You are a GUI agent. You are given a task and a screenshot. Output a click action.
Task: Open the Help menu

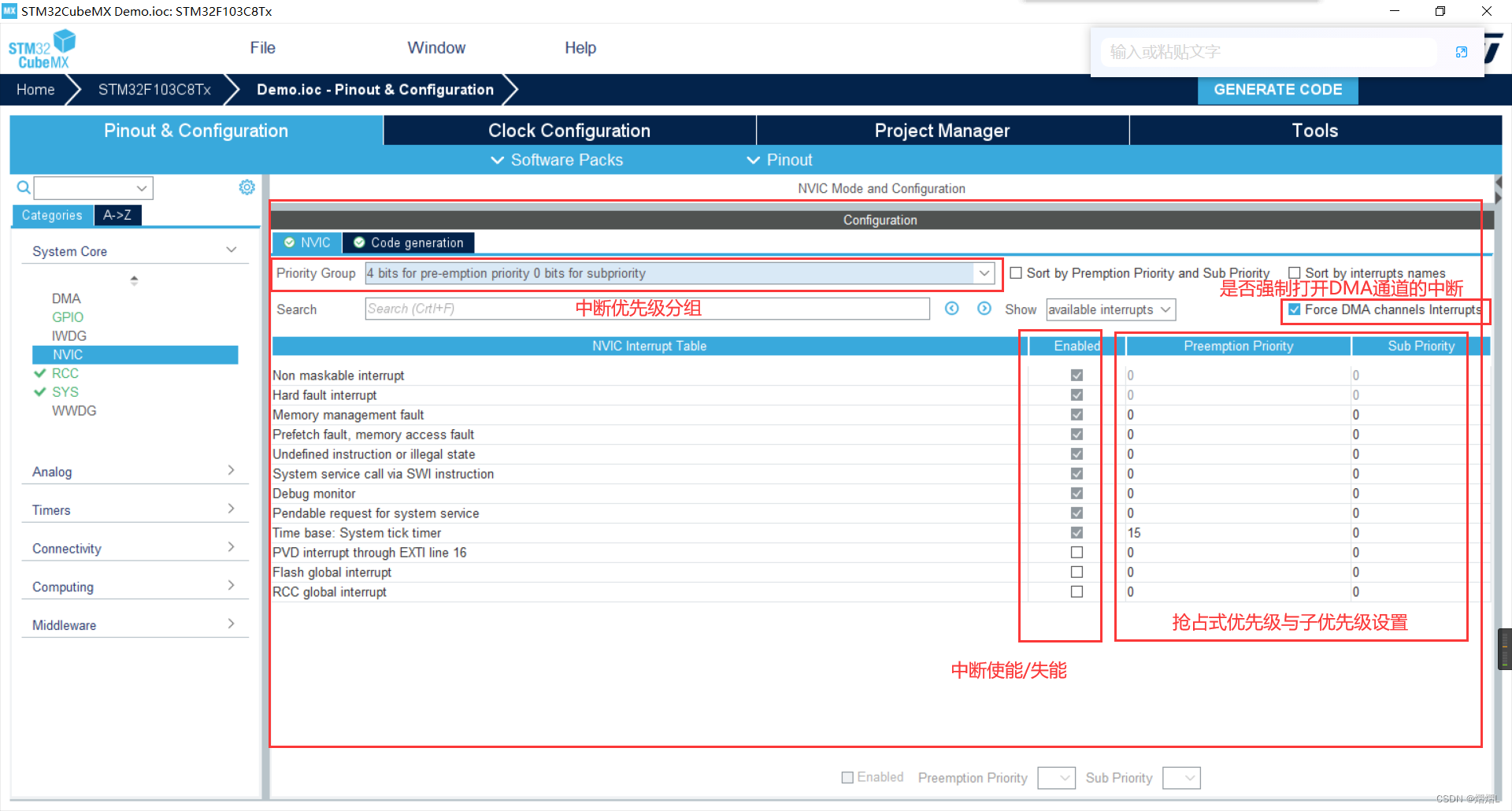point(580,48)
